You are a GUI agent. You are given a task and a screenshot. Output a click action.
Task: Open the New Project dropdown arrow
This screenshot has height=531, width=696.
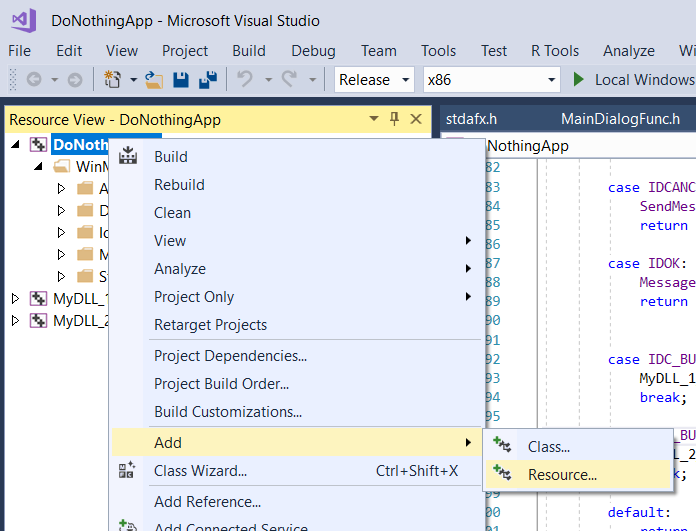coord(133,80)
